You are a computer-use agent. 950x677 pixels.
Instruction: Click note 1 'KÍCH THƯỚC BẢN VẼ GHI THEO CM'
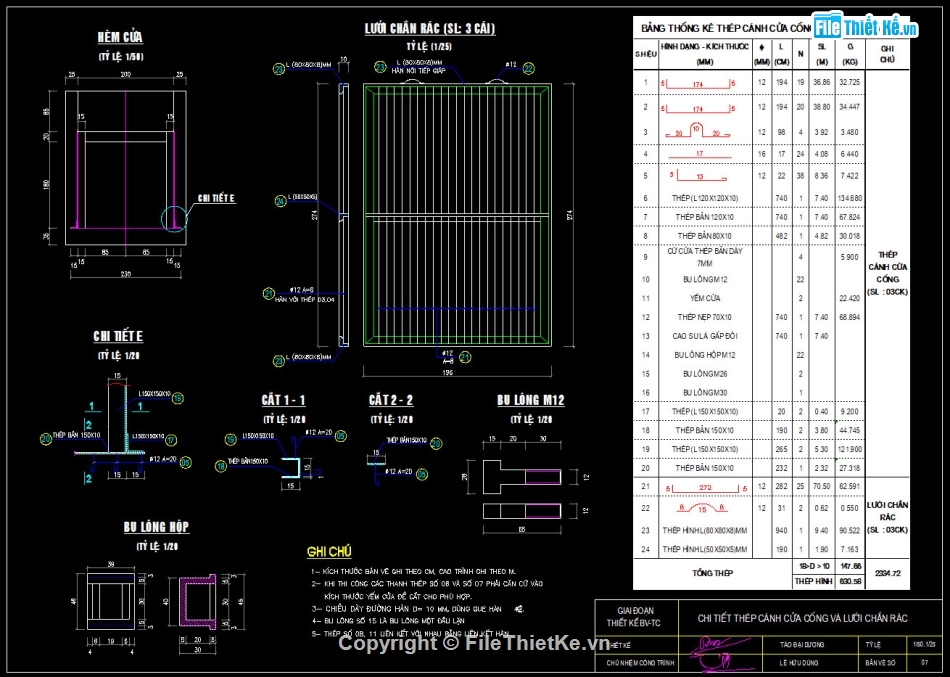point(413,572)
